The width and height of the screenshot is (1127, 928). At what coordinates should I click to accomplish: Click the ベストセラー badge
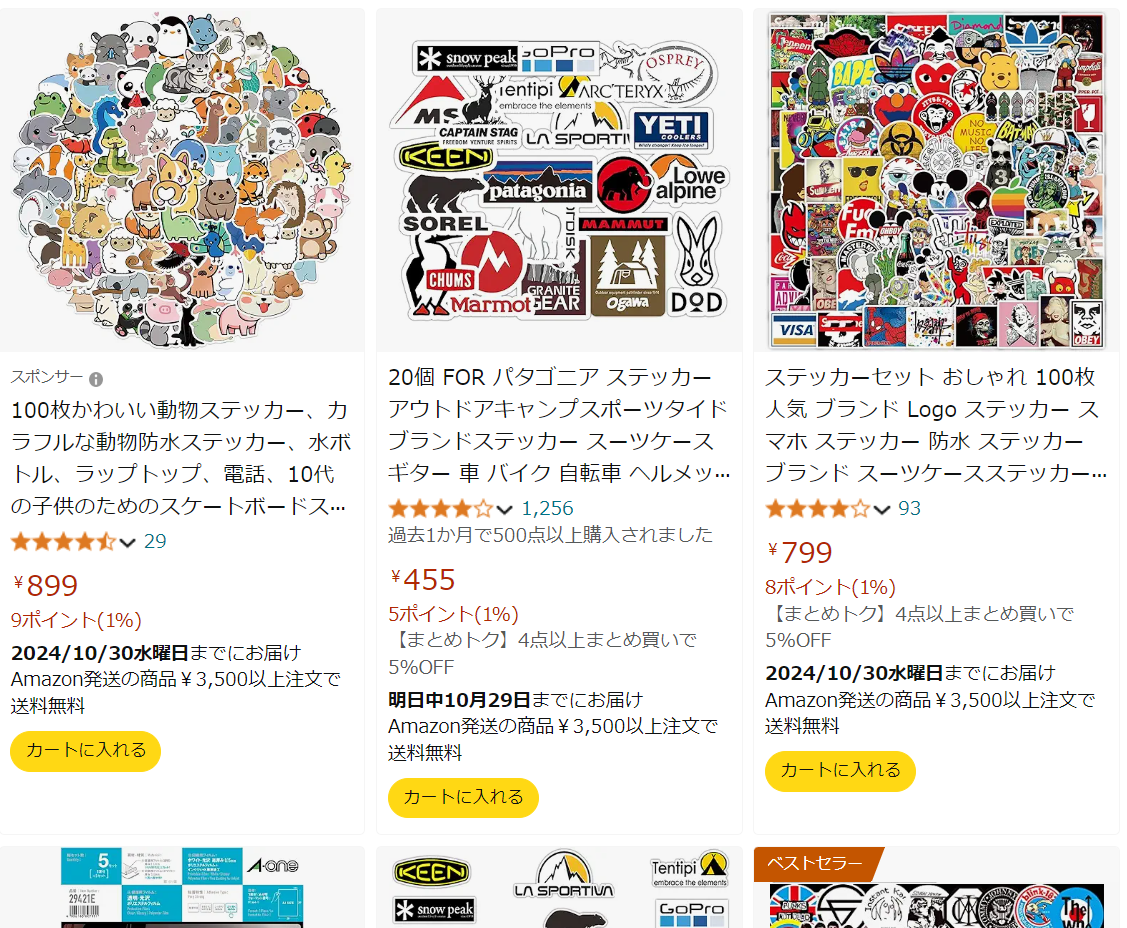tap(816, 863)
